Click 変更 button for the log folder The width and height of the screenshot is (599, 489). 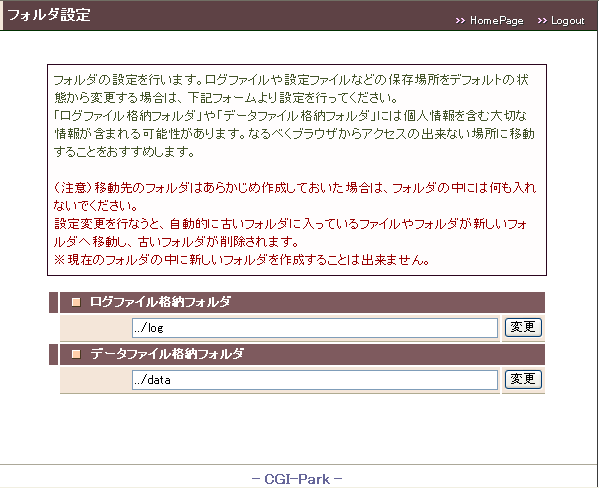coord(523,327)
